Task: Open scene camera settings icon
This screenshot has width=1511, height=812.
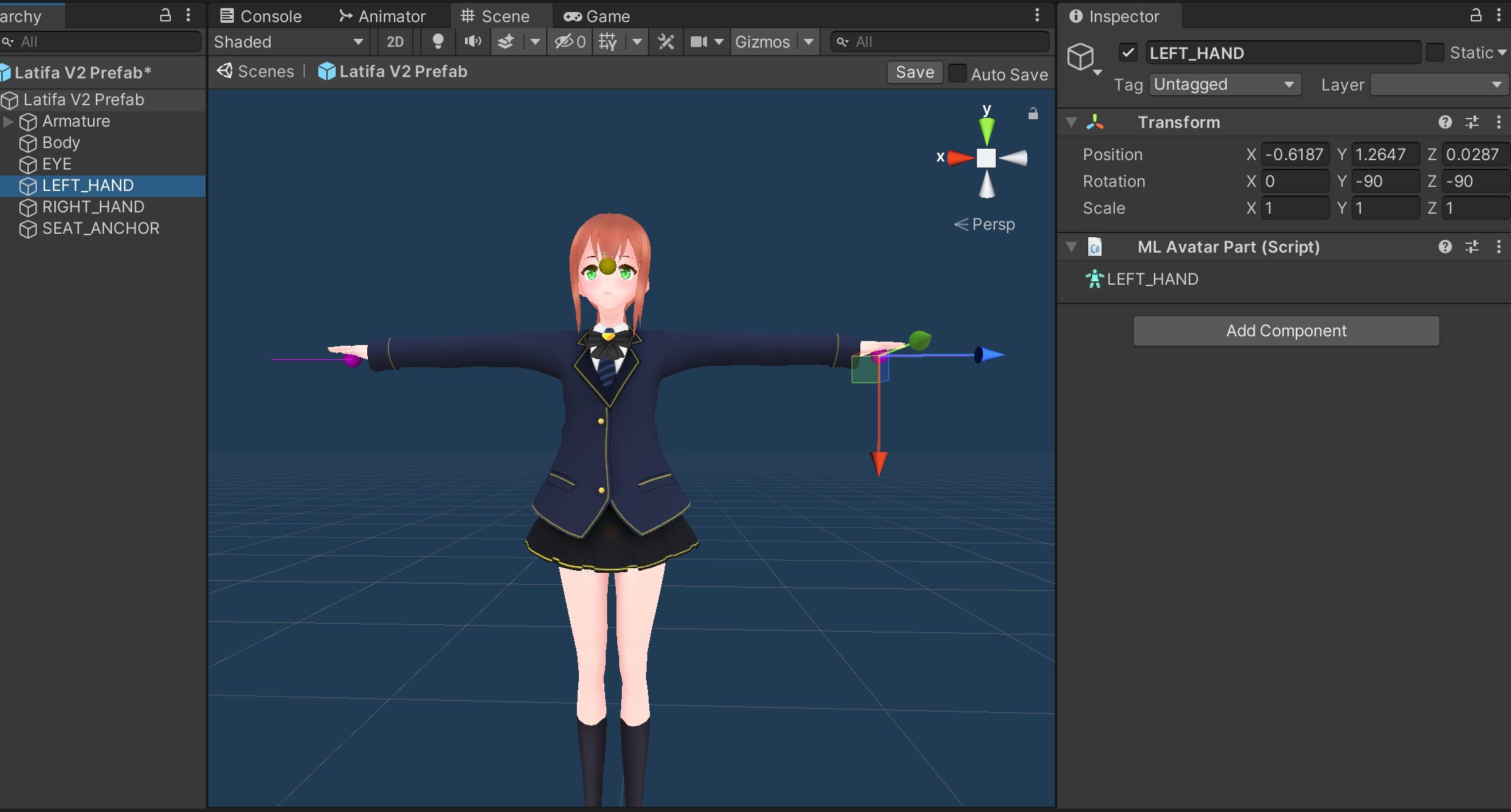Action: pos(699,42)
